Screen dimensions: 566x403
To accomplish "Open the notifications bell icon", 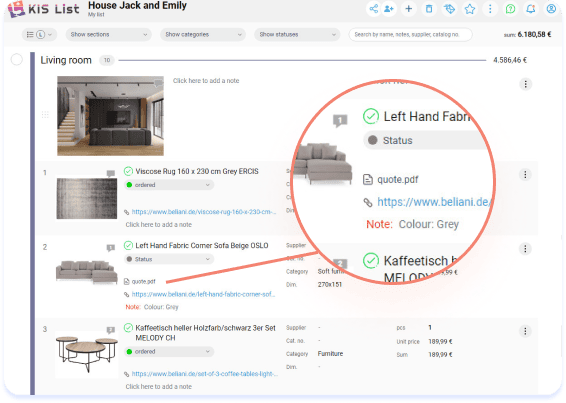I will [531, 8].
